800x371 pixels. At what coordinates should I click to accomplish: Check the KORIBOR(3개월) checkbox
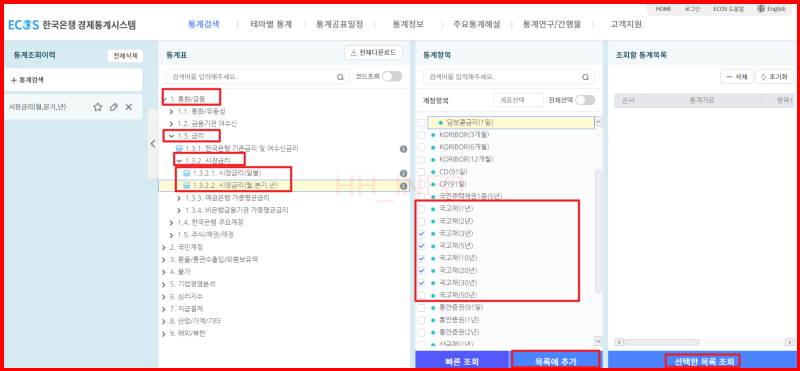tap(421, 135)
